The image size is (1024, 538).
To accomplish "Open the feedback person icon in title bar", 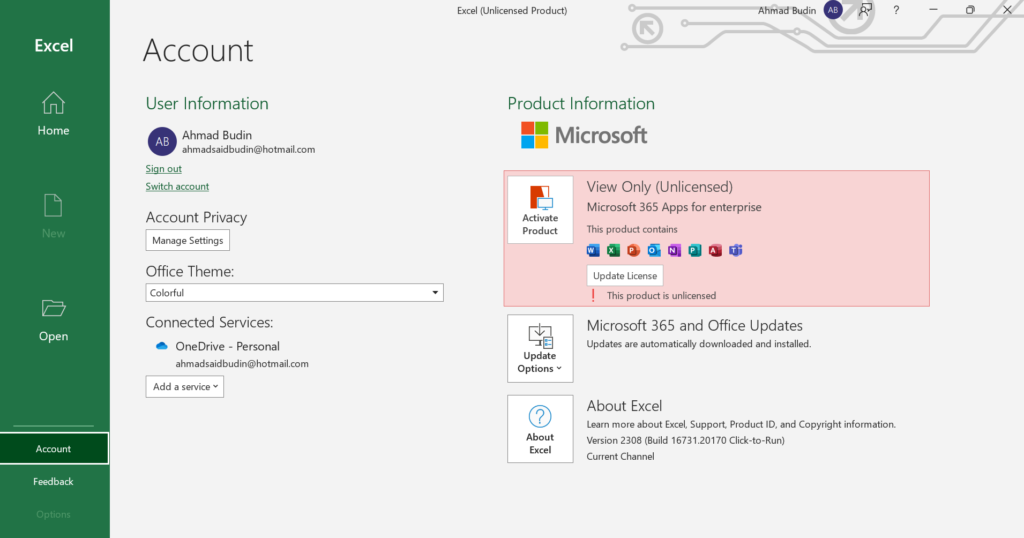I will [x=865, y=10].
